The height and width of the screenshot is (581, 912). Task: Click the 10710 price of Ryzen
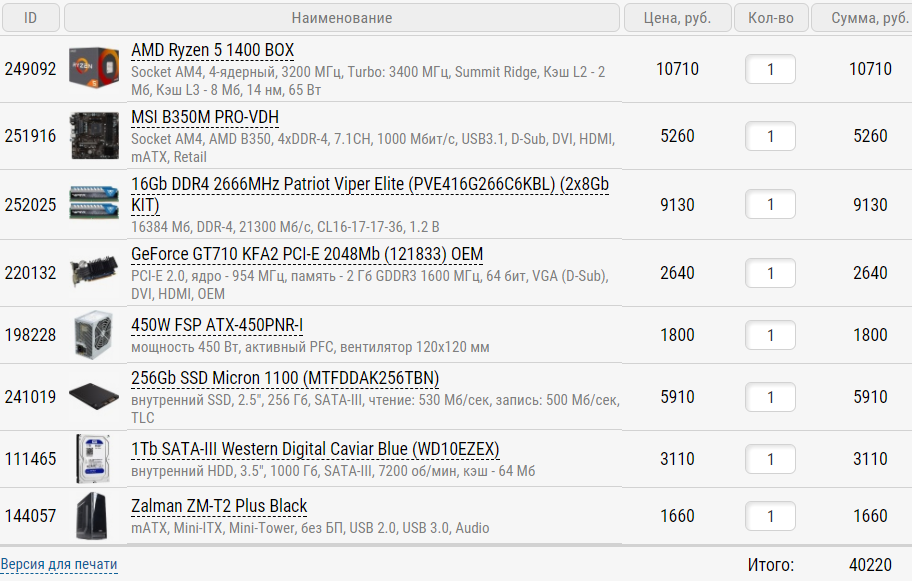point(677,69)
